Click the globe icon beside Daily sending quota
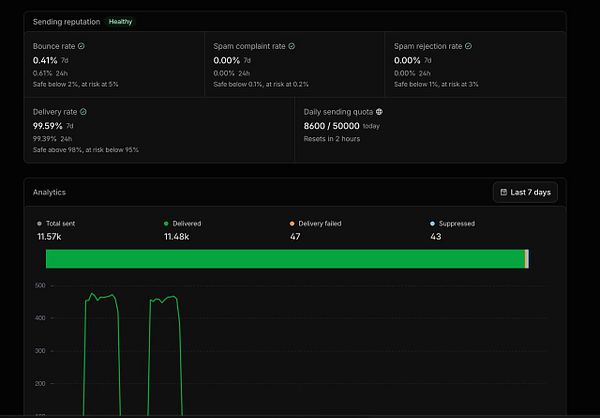 [x=379, y=112]
